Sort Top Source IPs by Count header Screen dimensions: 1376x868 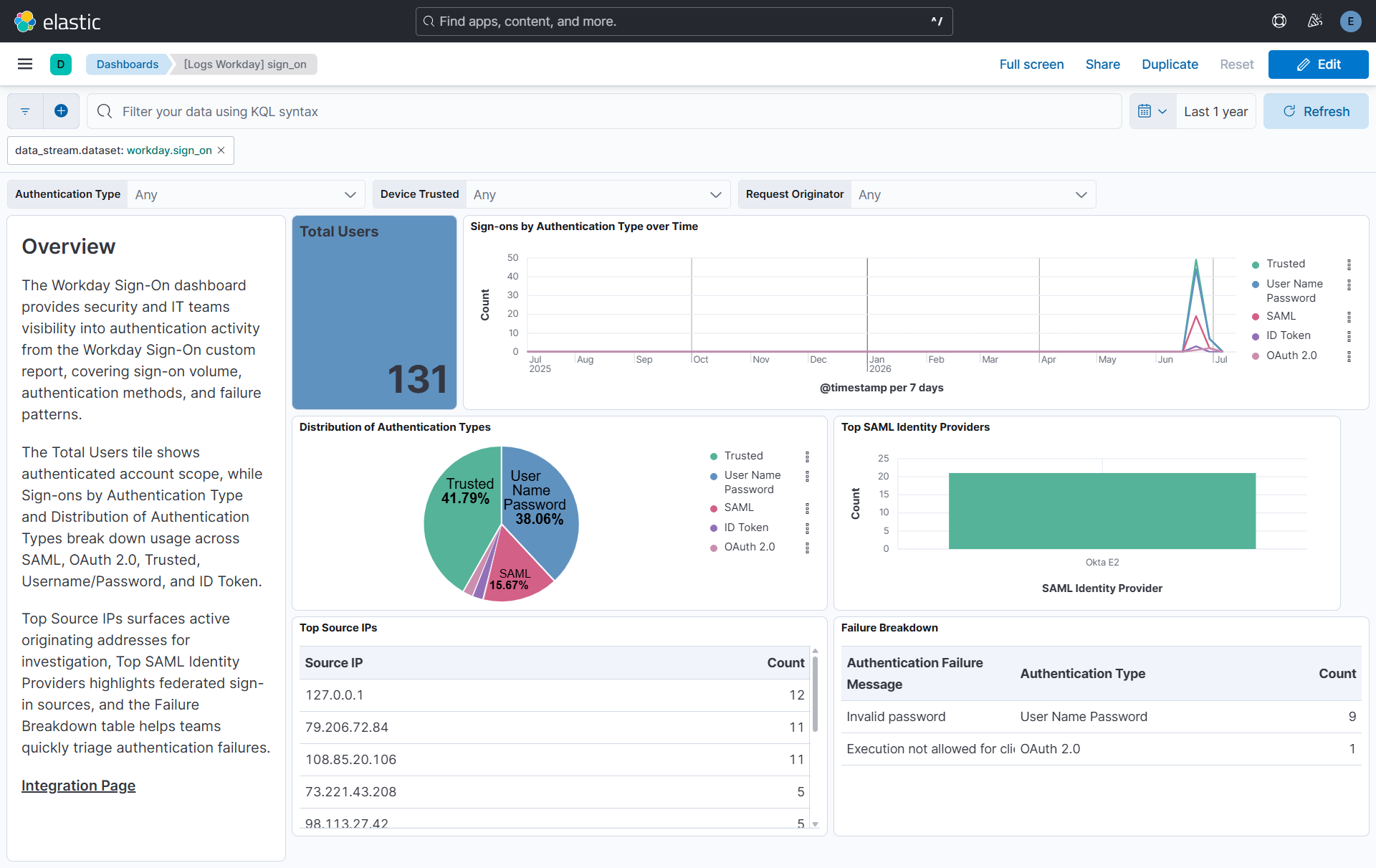(x=785, y=663)
